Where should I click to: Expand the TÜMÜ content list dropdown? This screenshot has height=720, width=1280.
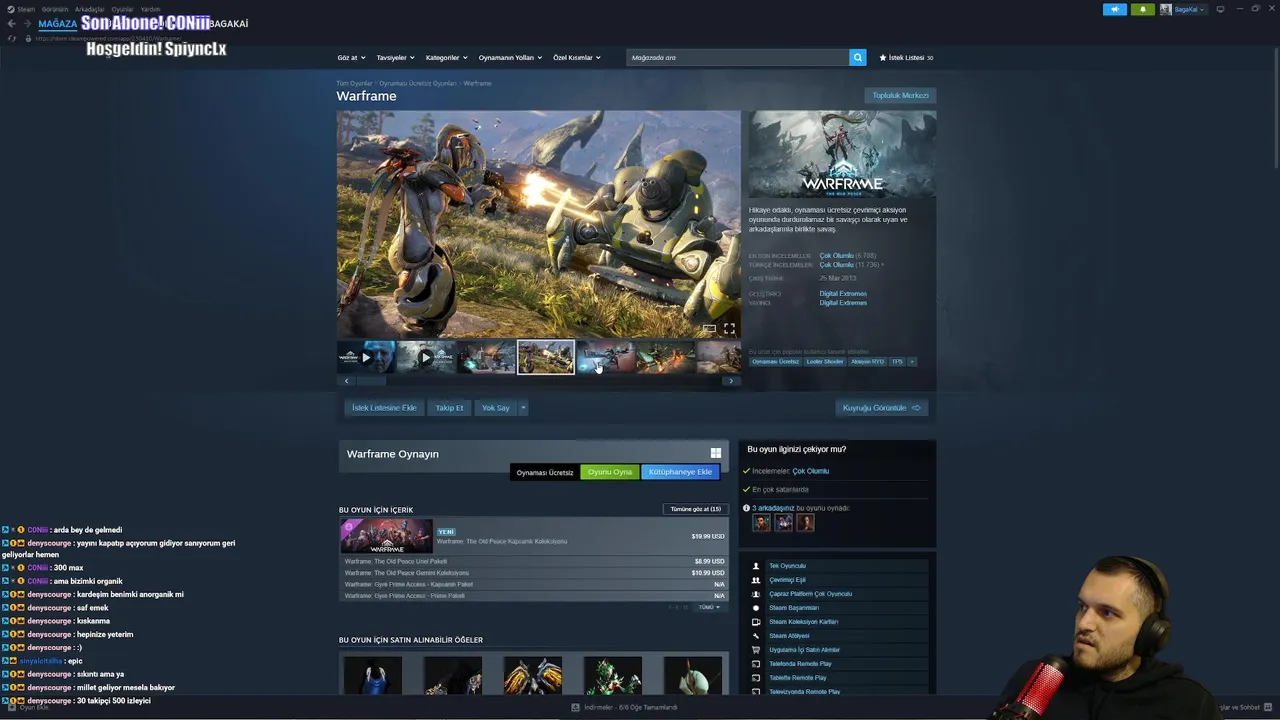tap(709, 607)
